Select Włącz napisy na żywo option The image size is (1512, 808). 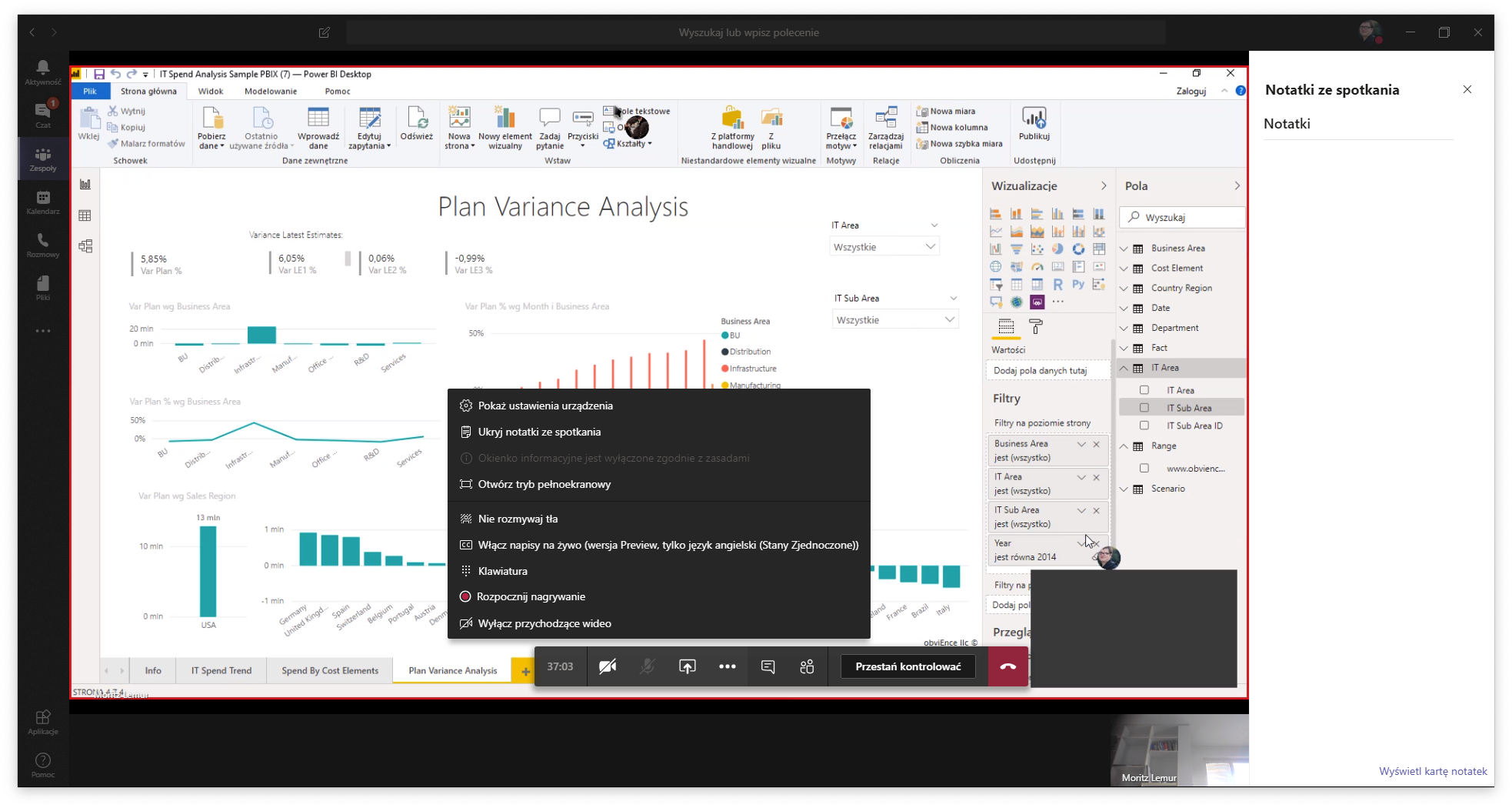point(659,545)
